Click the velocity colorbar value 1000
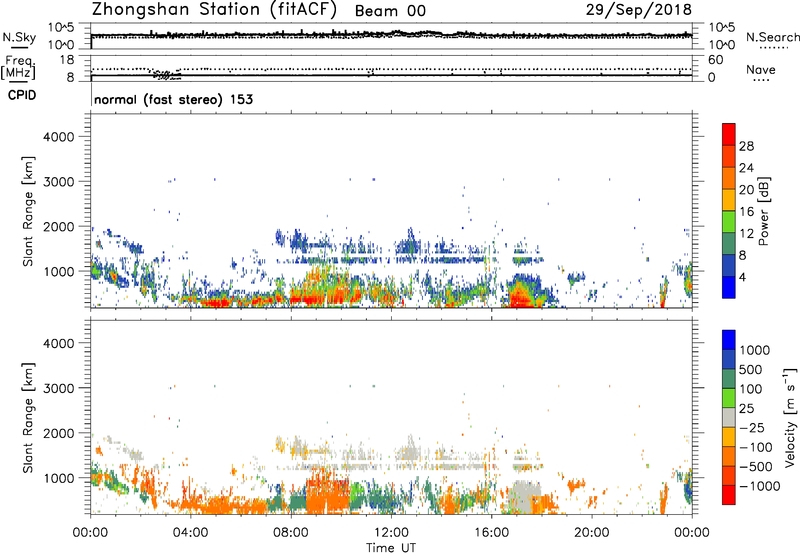The height and width of the screenshot is (554, 800). tap(755, 350)
